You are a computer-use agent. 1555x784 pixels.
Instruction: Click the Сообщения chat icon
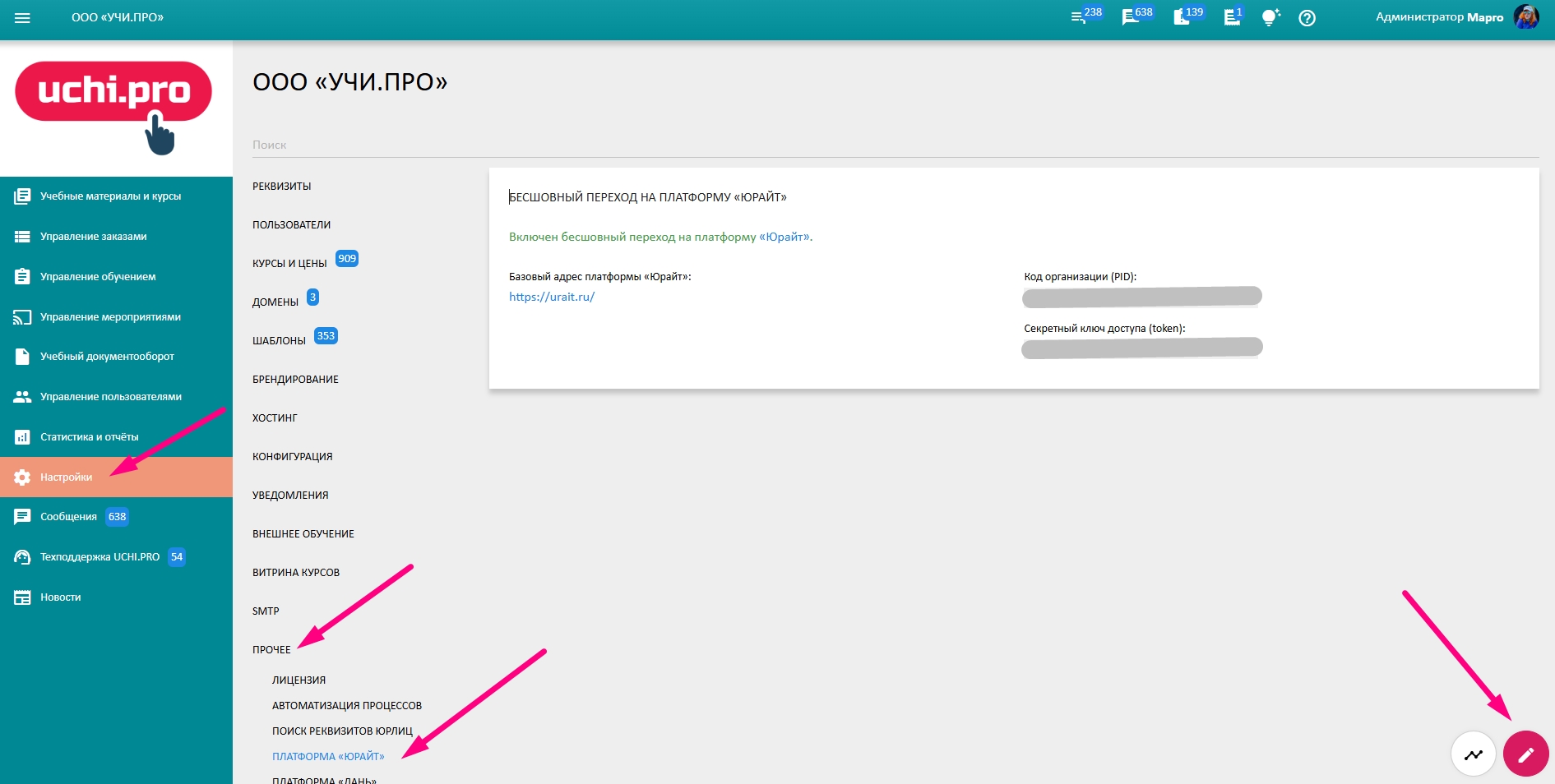click(22, 517)
